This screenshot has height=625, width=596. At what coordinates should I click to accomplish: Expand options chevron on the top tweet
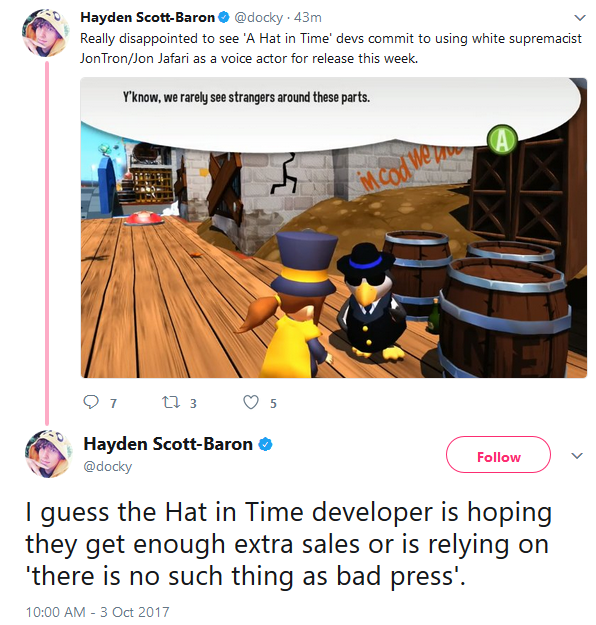[x=579, y=18]
